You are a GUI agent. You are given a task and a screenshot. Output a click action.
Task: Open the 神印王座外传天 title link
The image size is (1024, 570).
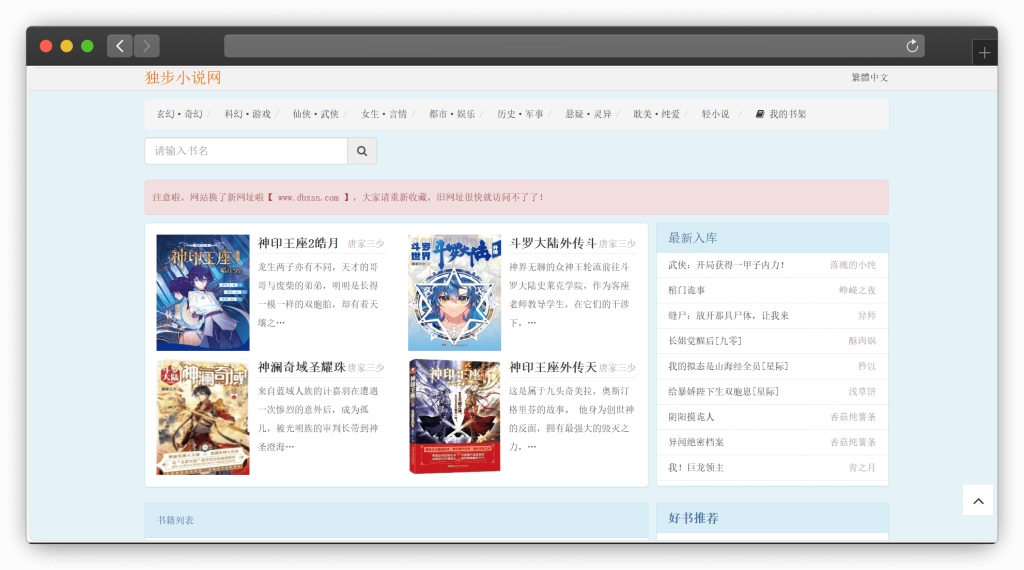tap(552, 367)
